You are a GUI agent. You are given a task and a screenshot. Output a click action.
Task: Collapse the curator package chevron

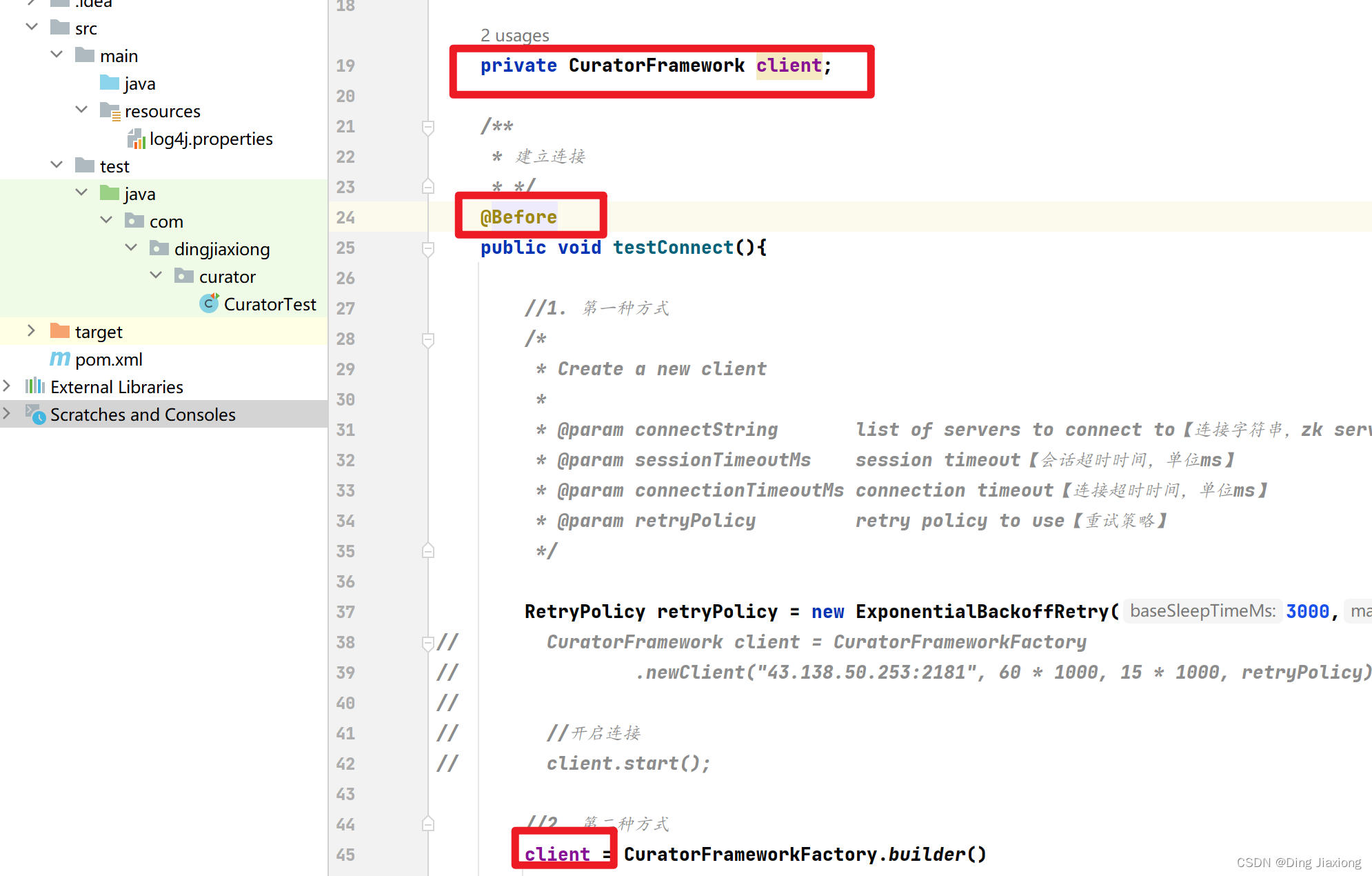[156, 275]
